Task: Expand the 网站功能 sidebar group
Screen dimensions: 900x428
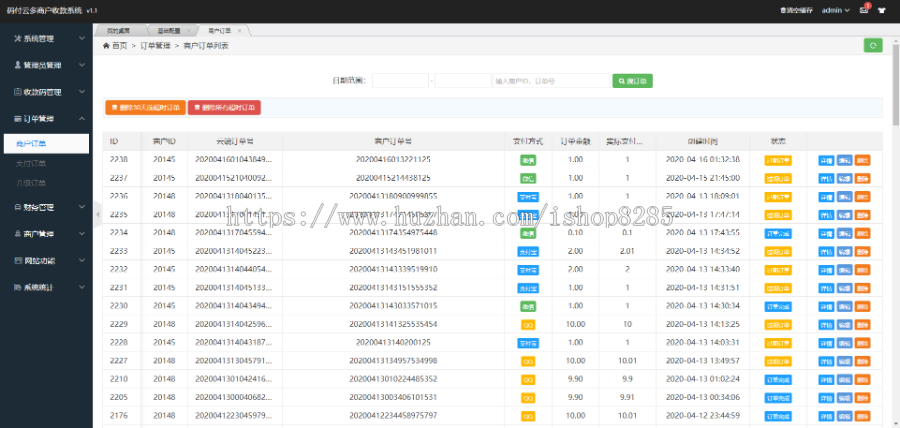Action: pyautogui.click(x=46, y=260)
